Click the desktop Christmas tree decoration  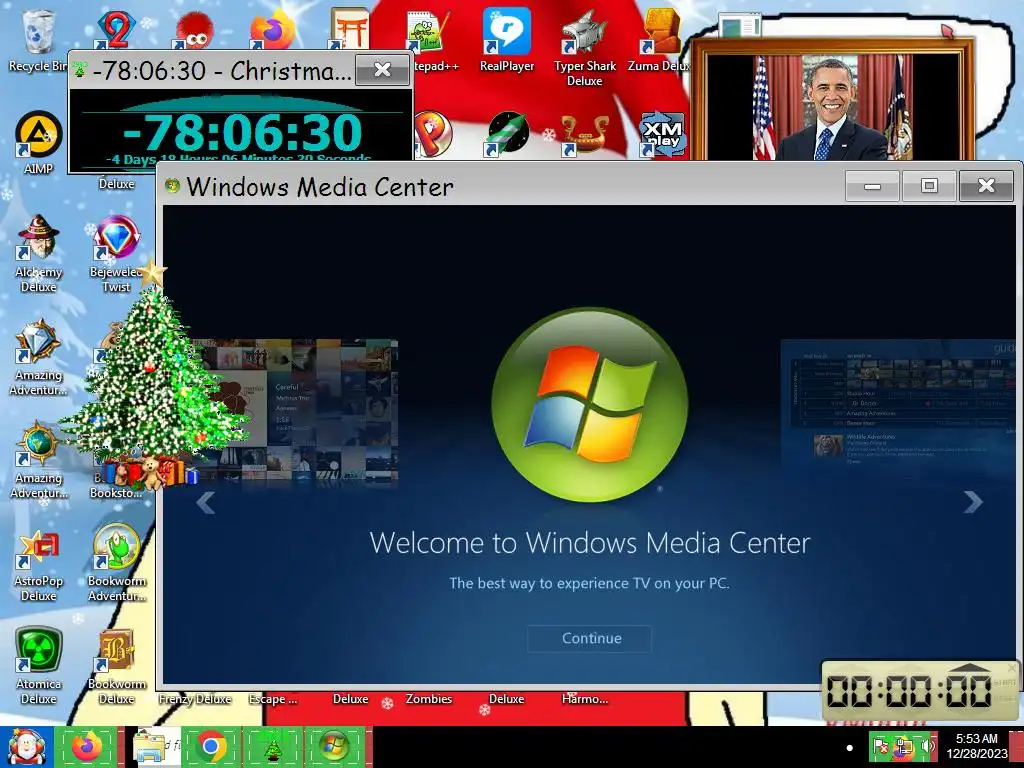click(x=152, y=379)
